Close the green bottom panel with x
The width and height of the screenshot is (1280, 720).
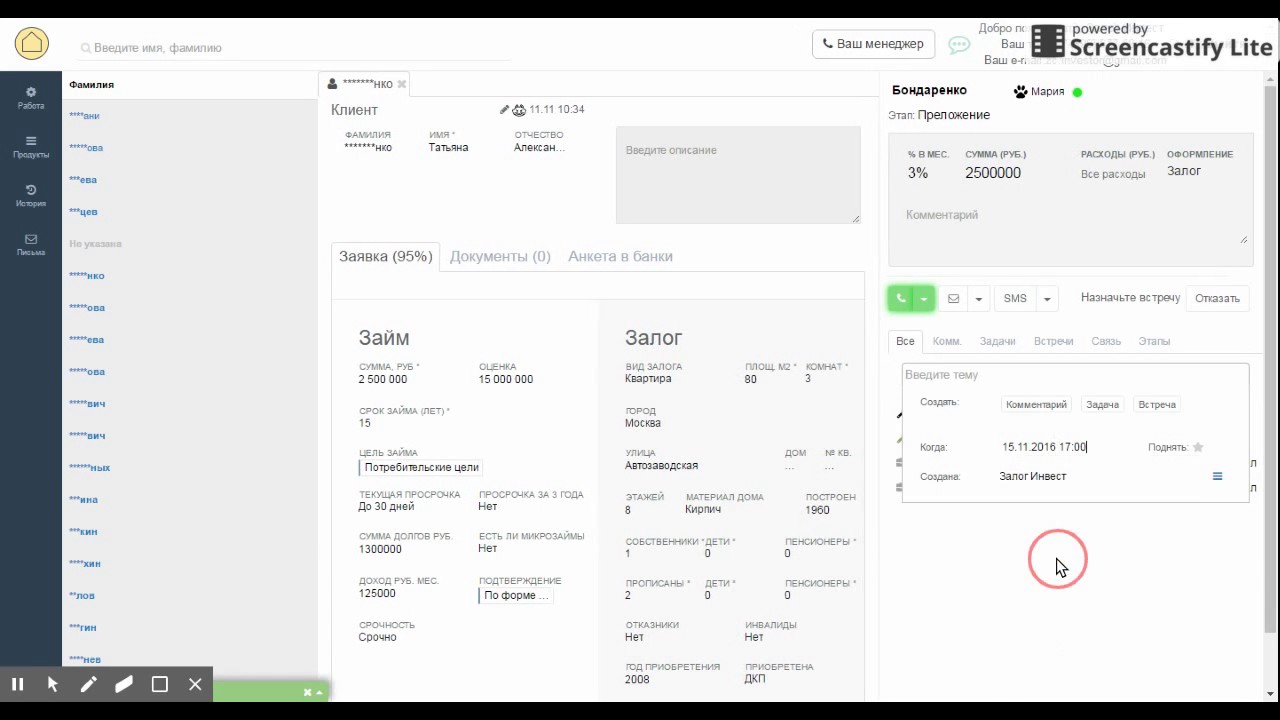coord(308,692)
